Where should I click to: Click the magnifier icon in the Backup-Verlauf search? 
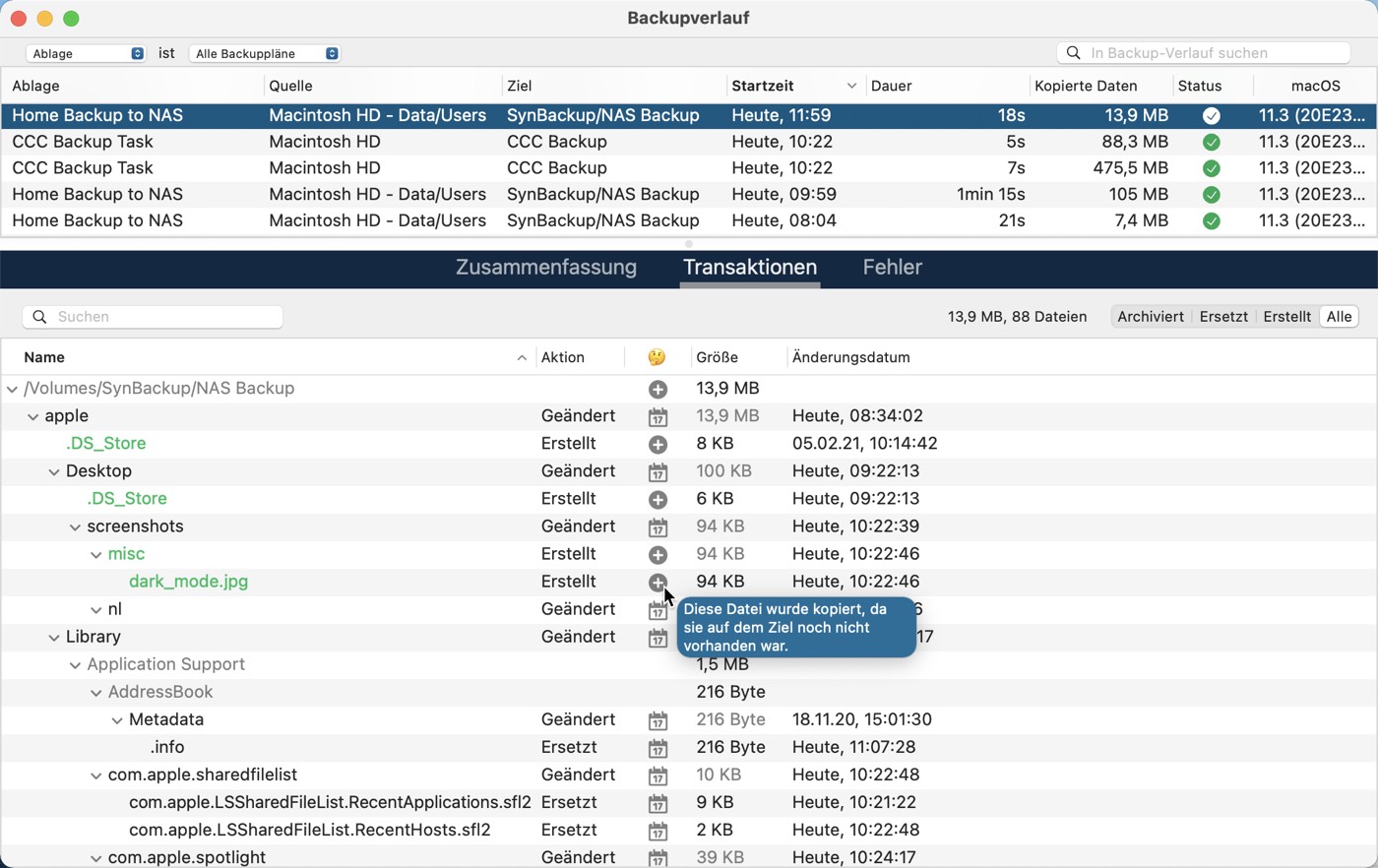(1074, 53)
